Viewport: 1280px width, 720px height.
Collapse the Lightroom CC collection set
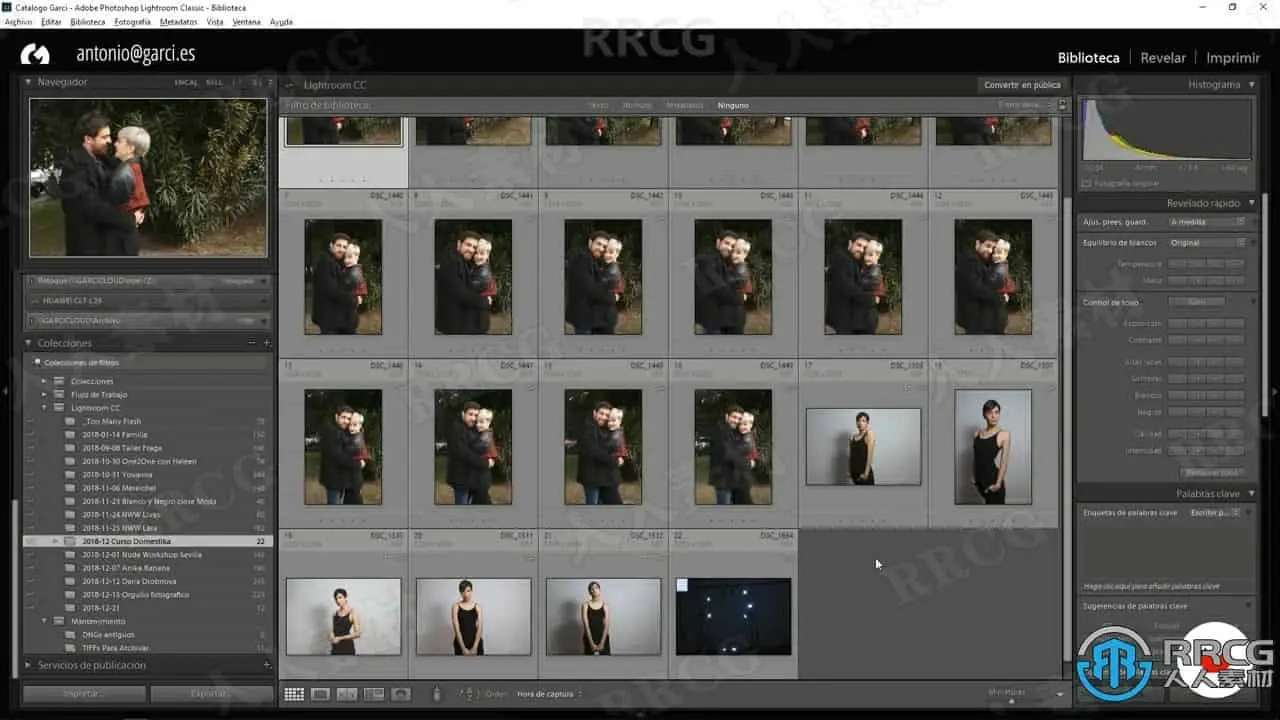tap(44, 408)
